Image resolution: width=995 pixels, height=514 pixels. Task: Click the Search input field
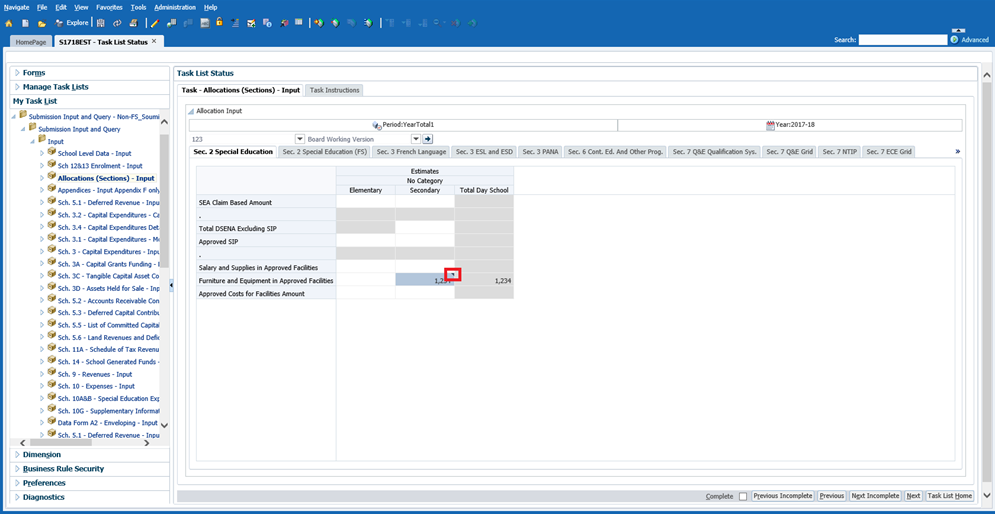902,40
